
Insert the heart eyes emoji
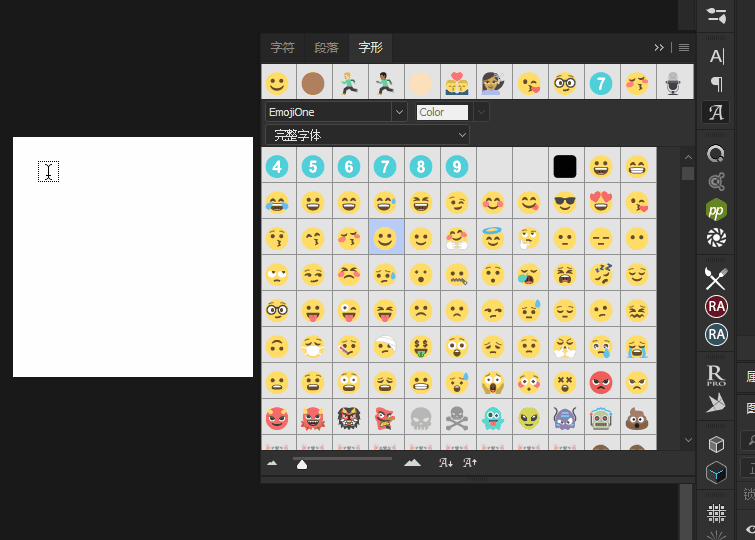coord(601,202)
